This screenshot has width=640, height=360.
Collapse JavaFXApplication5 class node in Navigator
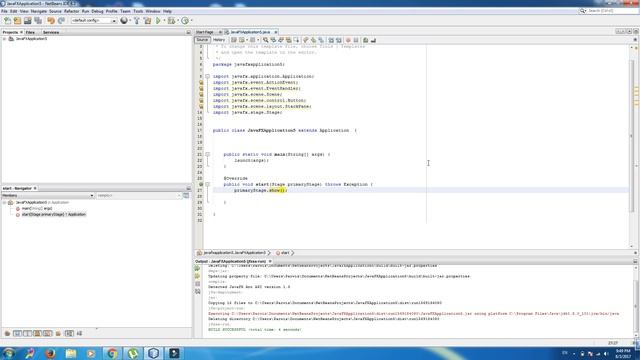pyautogui.click(x=4, y=202)
